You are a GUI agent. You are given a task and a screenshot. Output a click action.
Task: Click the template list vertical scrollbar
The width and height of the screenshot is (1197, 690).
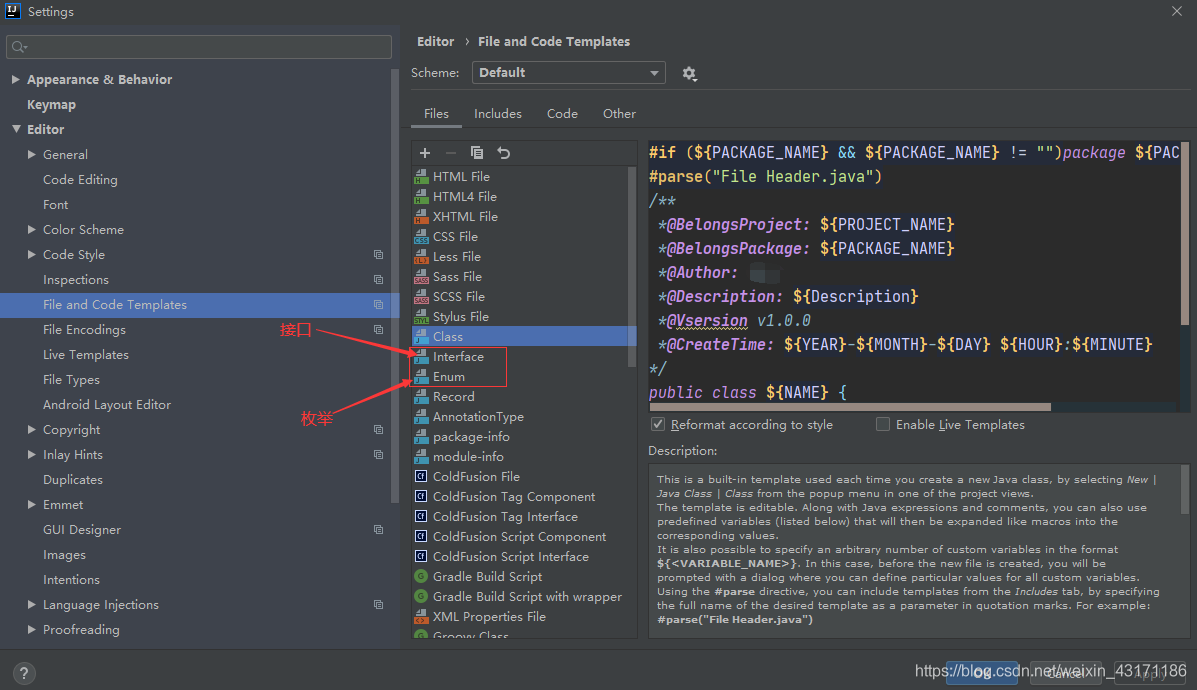[x=631, y=267]
